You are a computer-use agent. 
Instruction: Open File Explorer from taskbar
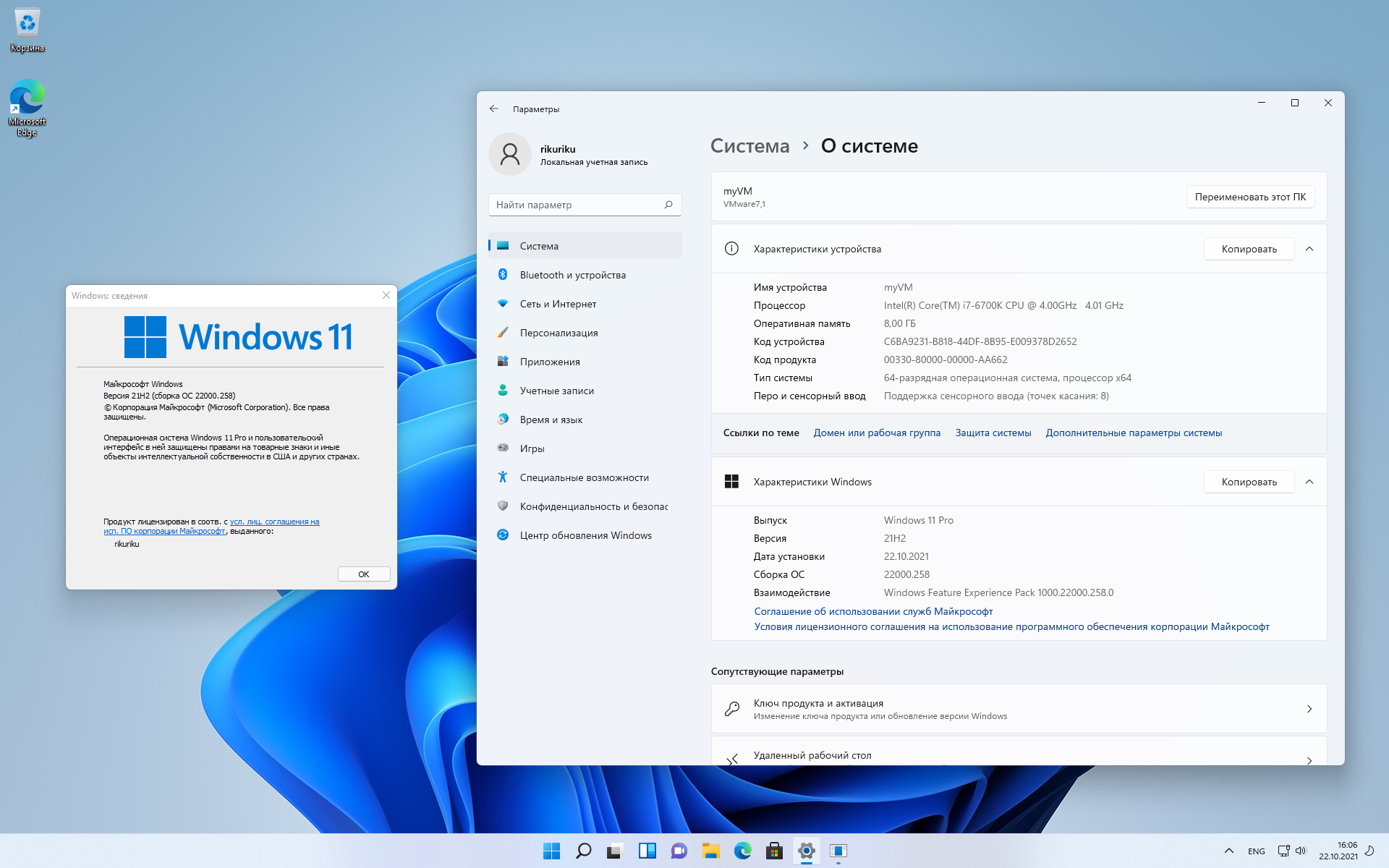click(x=710, y=851)
